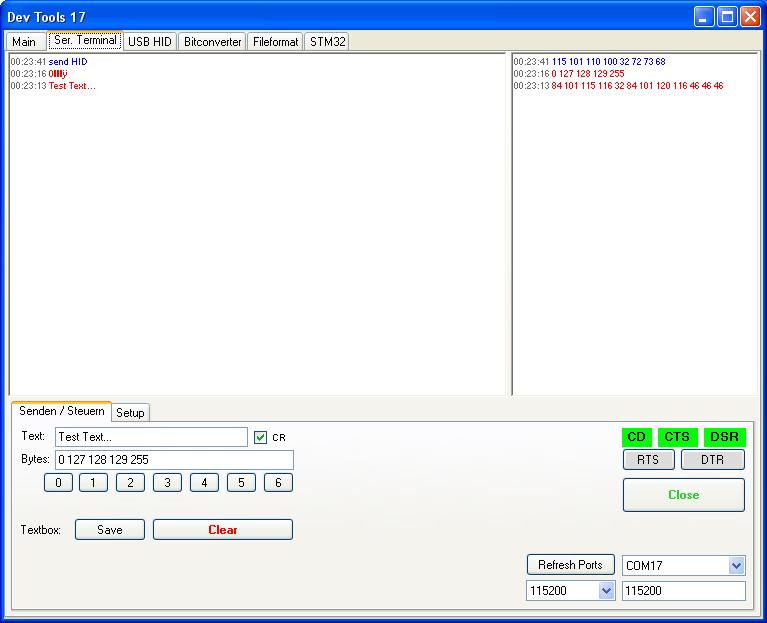Click the red Clear textbox button
Image resolution: width=767 pixels, height=623 pixels.
click(x=222, y=530)
